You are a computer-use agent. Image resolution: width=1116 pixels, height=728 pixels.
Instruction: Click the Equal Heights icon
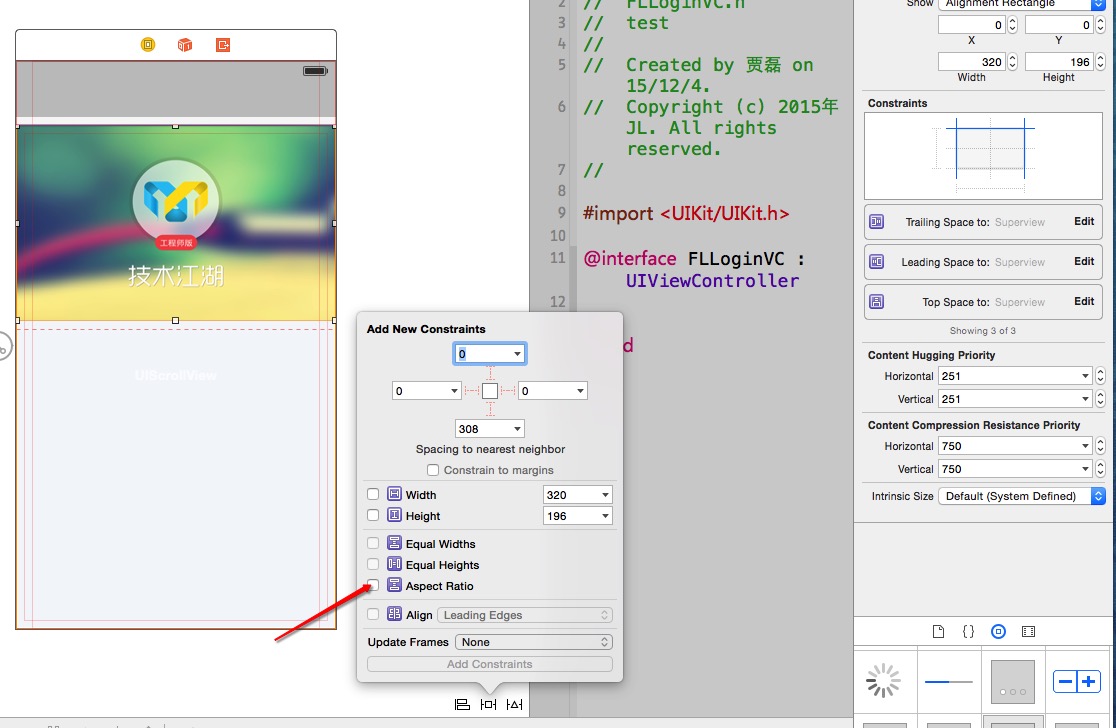pyautogui.click(x=394, y=564)
